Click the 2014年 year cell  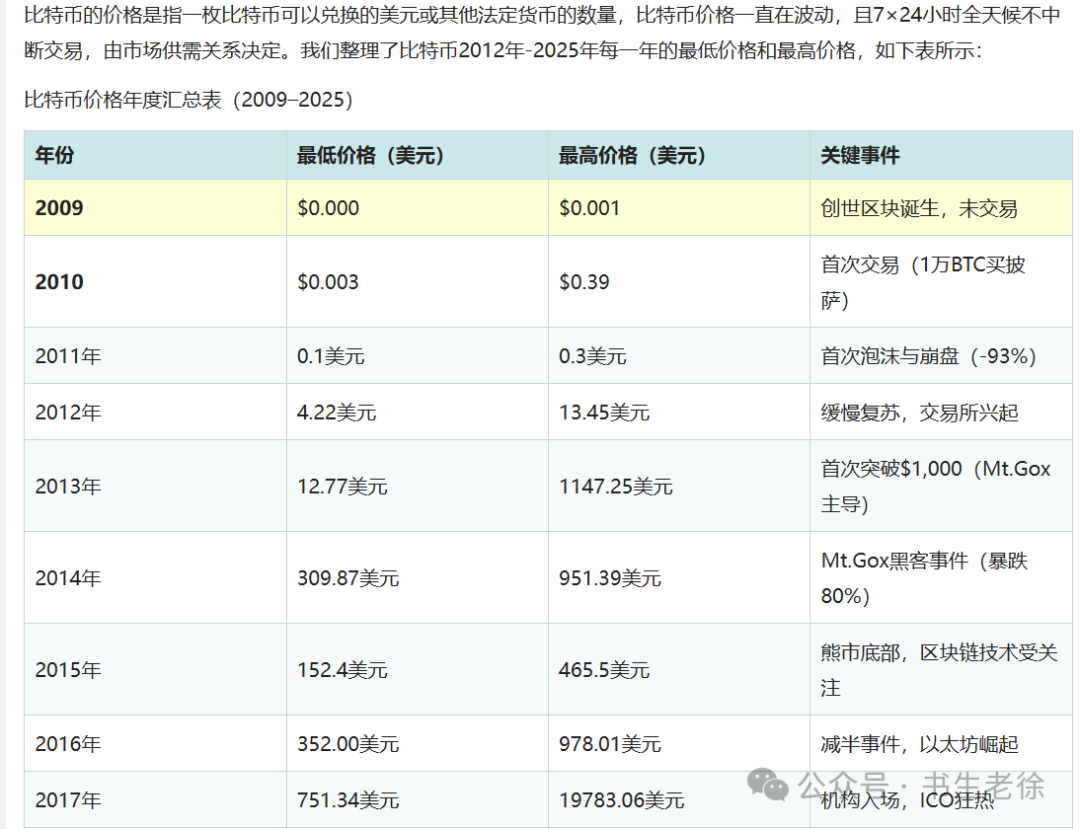tap(156, 577)
